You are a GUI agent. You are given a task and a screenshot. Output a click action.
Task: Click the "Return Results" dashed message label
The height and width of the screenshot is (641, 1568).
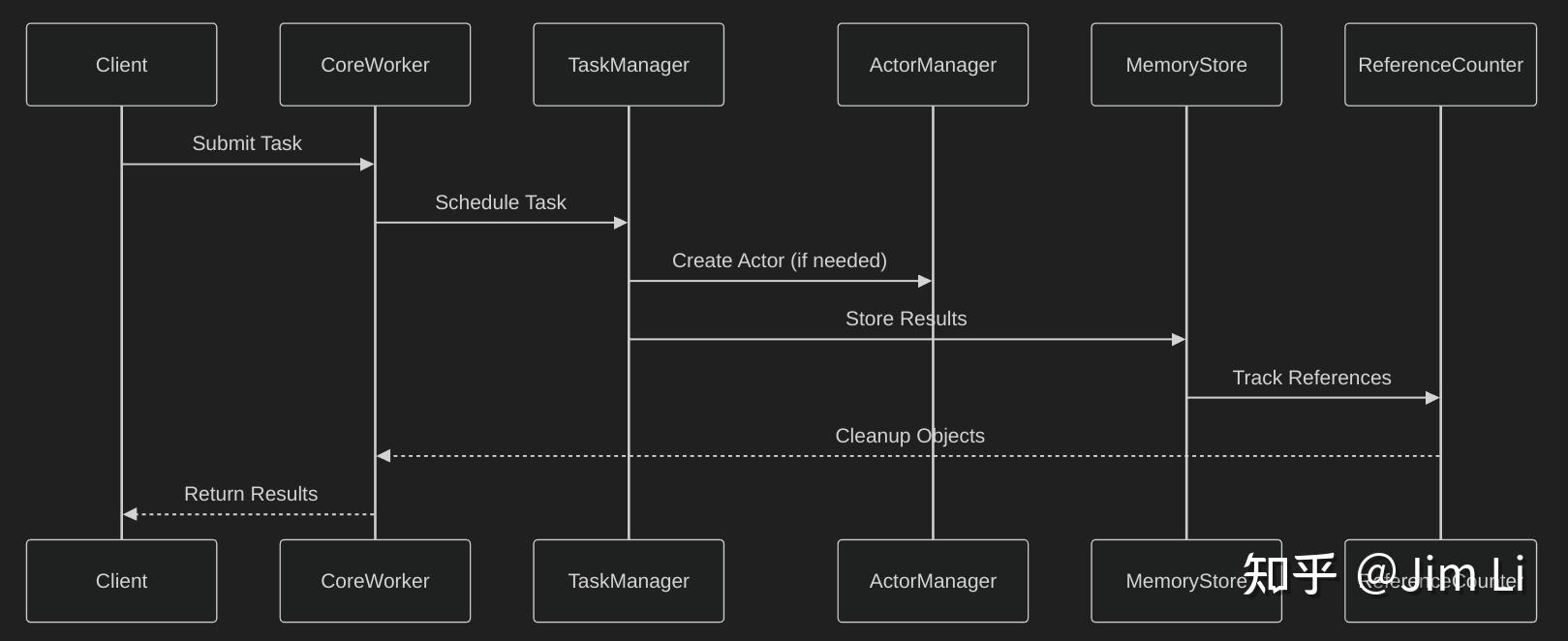tap(251, 494)
